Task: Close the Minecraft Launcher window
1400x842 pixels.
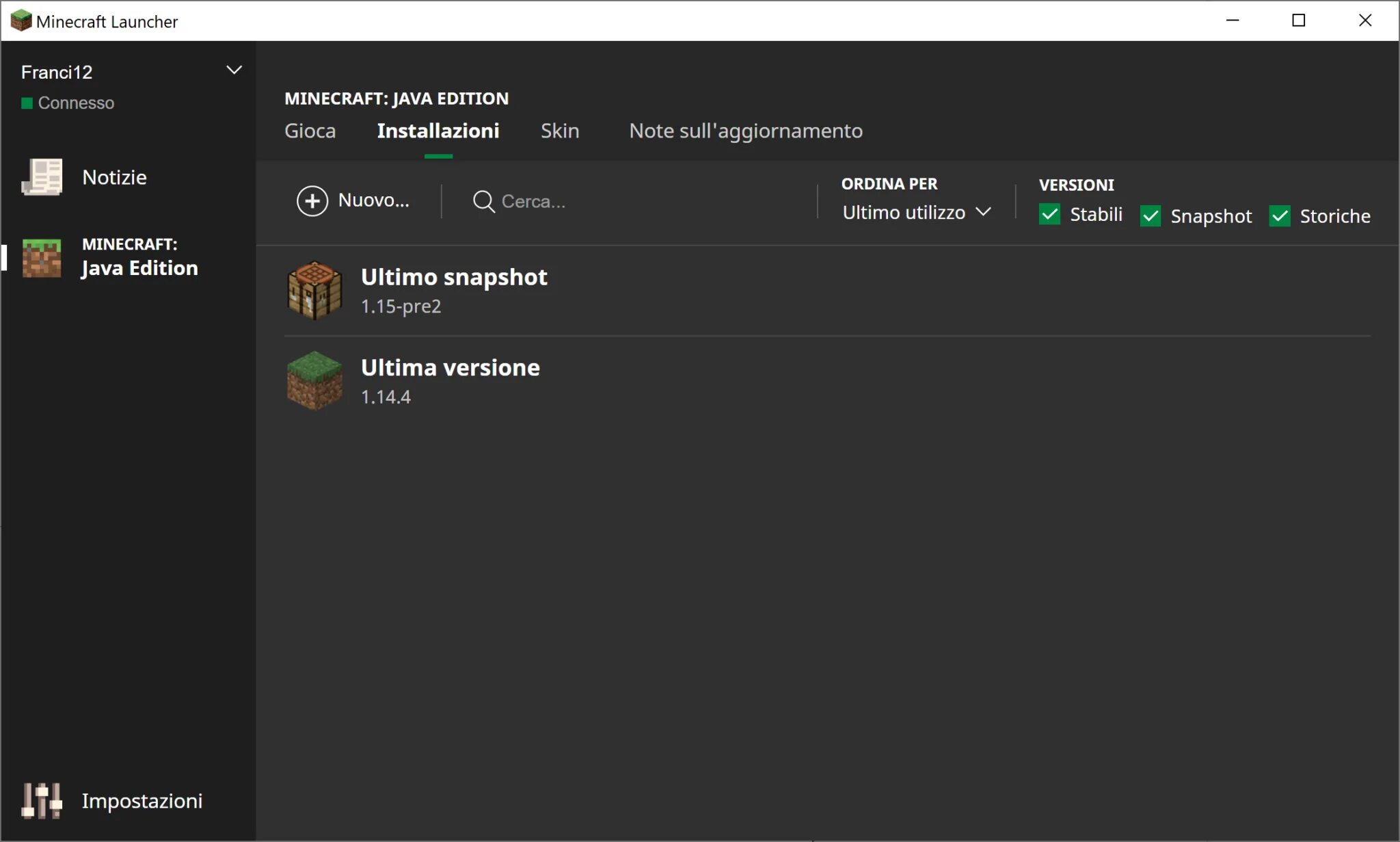Action: [1365, 21]
